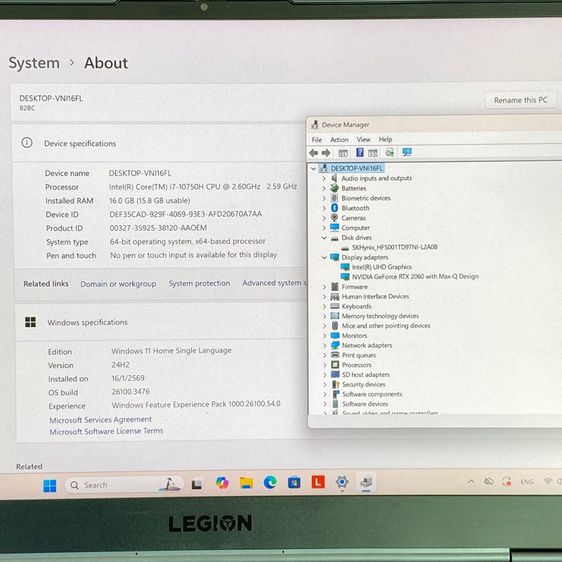Image resolution: width=562 pixels, height=562 pixels.
Task: Select Human Interface Devices entry
Action: point(375,296)
